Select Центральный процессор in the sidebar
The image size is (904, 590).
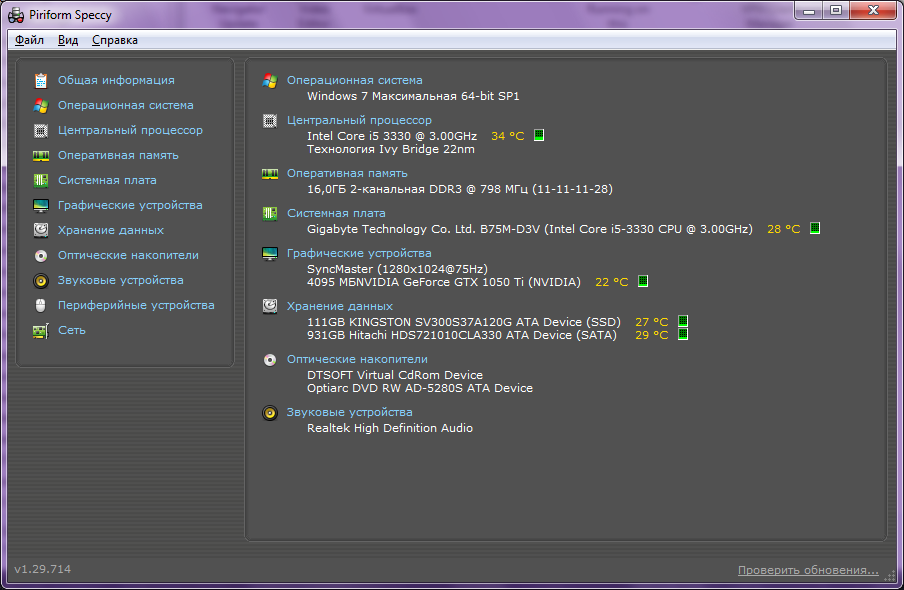(130, 130)
